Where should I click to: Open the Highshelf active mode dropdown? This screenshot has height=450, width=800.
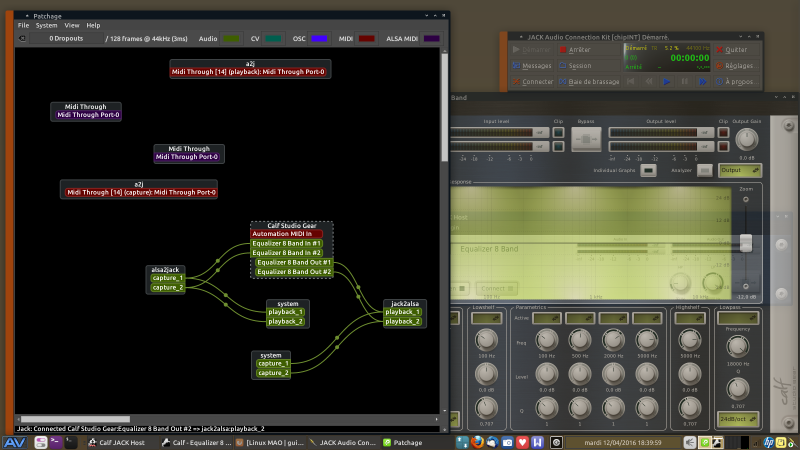click(689, 318)
